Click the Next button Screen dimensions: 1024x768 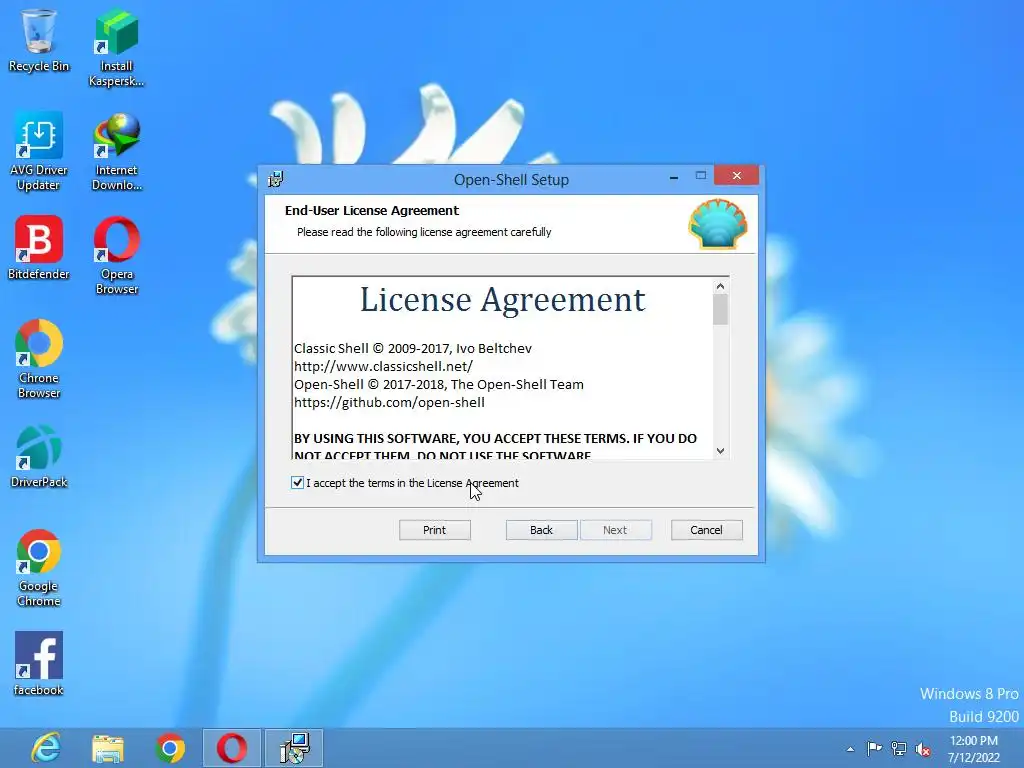point(615,530)
